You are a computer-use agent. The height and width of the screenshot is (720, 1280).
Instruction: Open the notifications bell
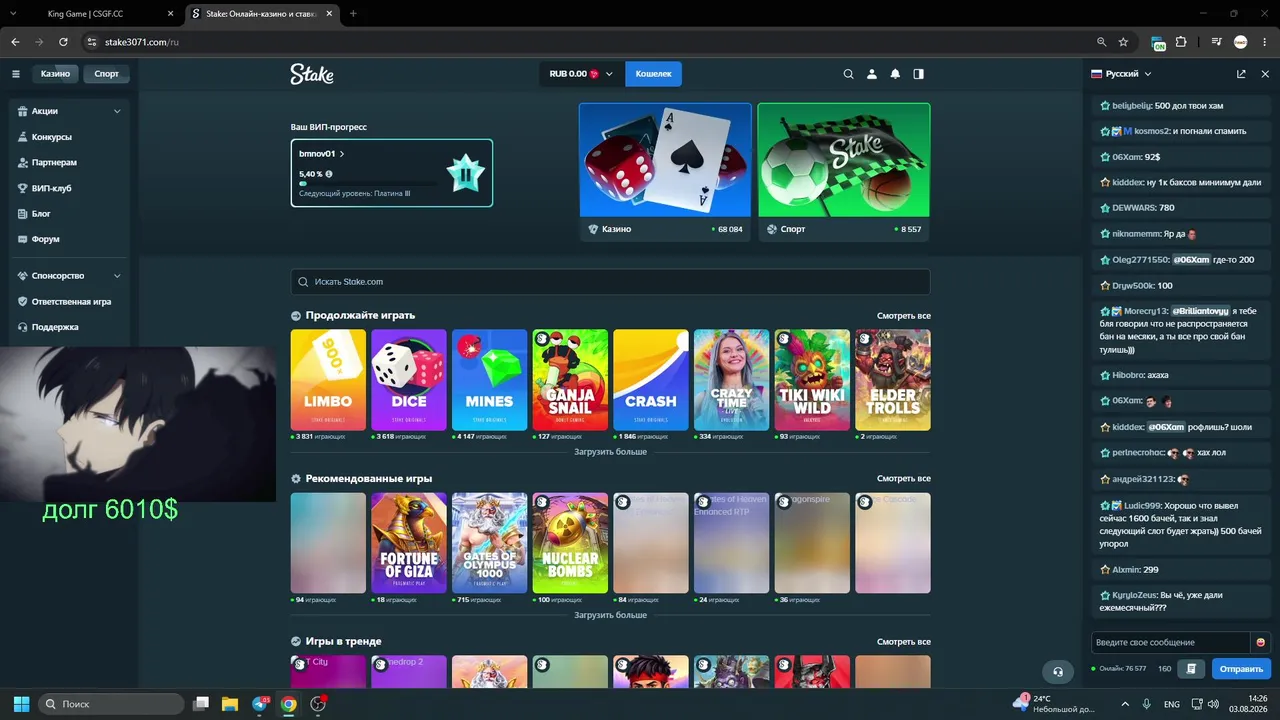895,74
